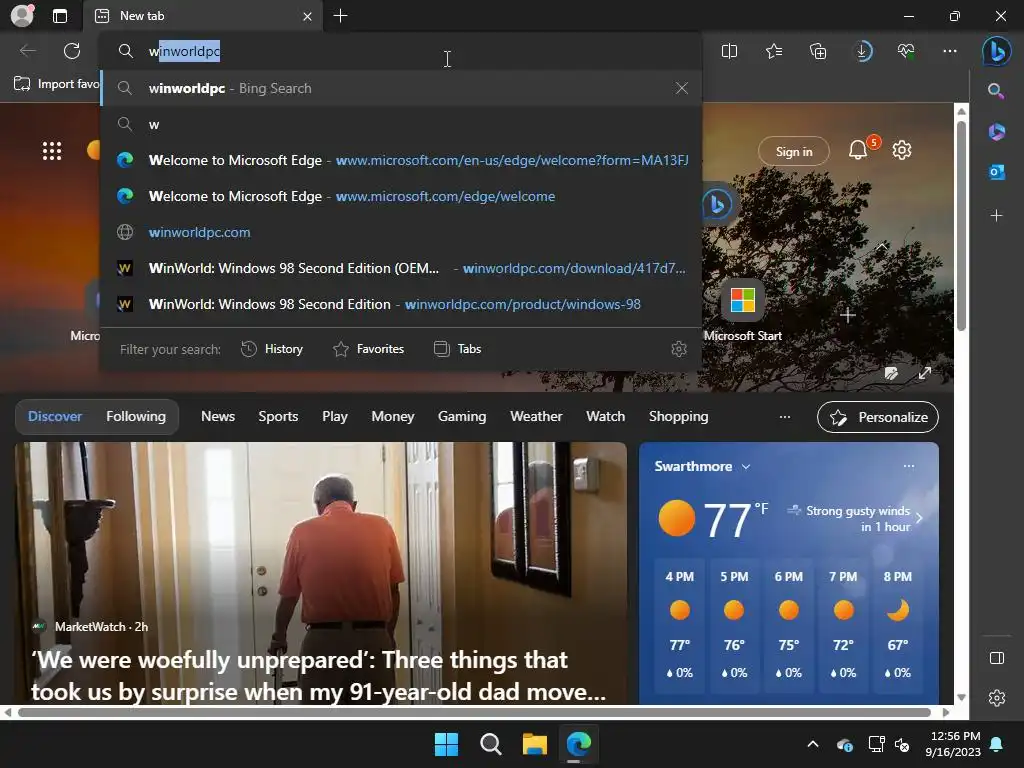Image resolution: width=1024 pixels, height=768 pixels.
Task: Open winworldpc.com/product/windows-98 suggestion
Action: [x=402, y=304]
